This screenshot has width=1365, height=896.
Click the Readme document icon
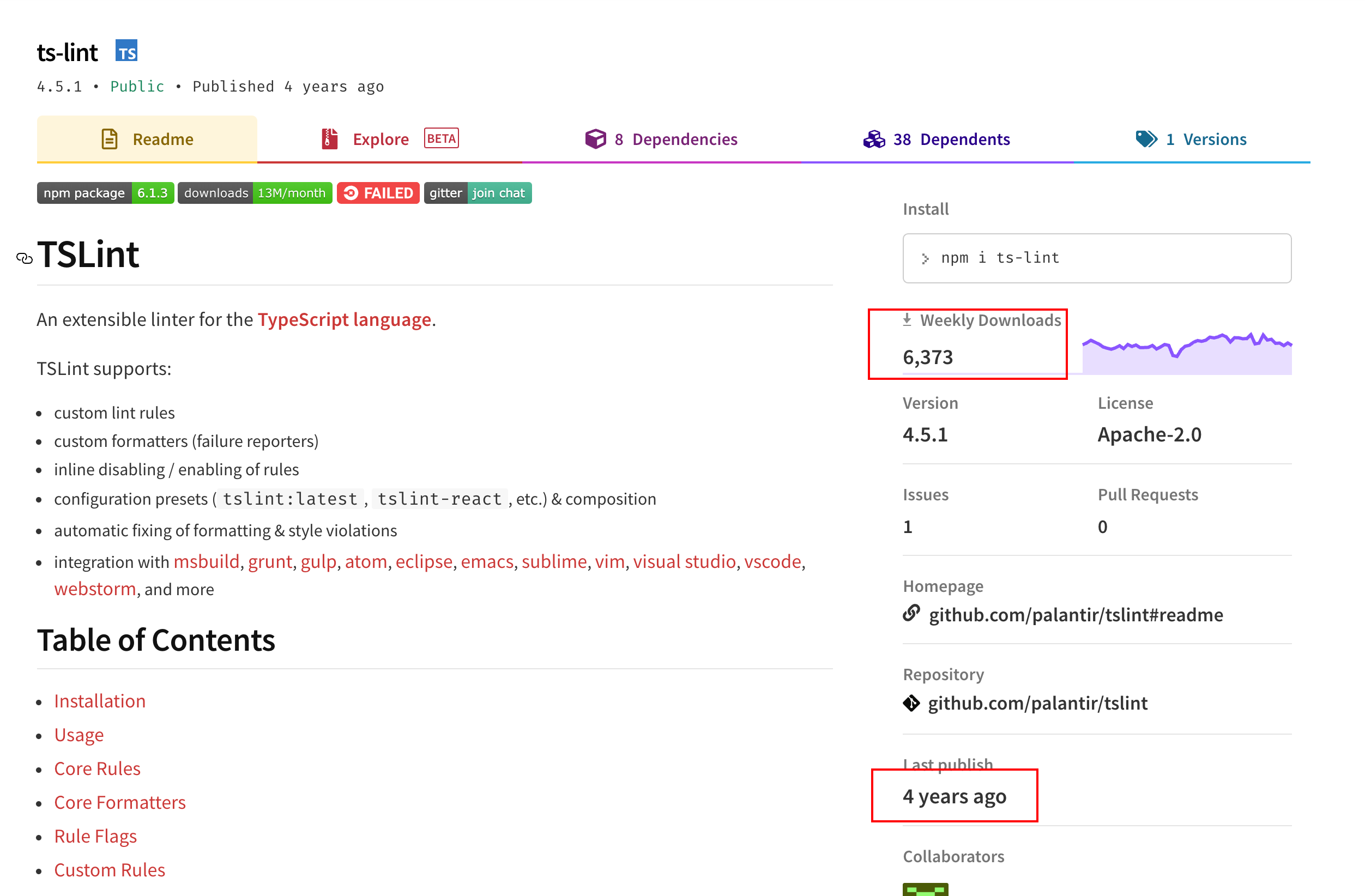[109, 140]
